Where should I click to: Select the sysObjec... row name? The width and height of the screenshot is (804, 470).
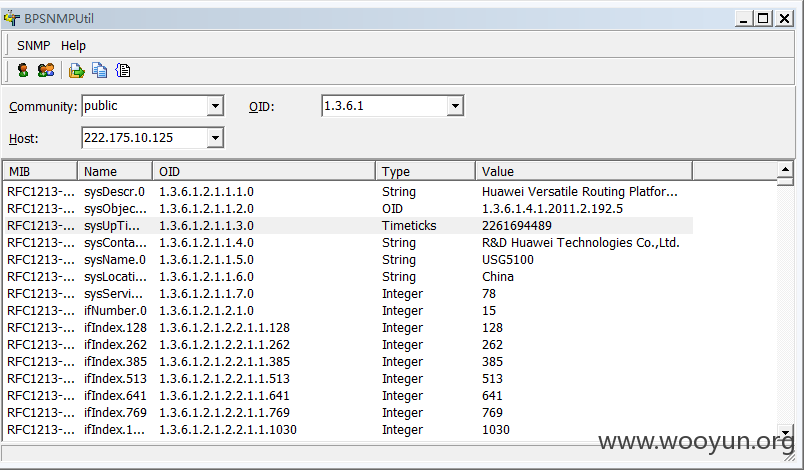coord(115,209)
